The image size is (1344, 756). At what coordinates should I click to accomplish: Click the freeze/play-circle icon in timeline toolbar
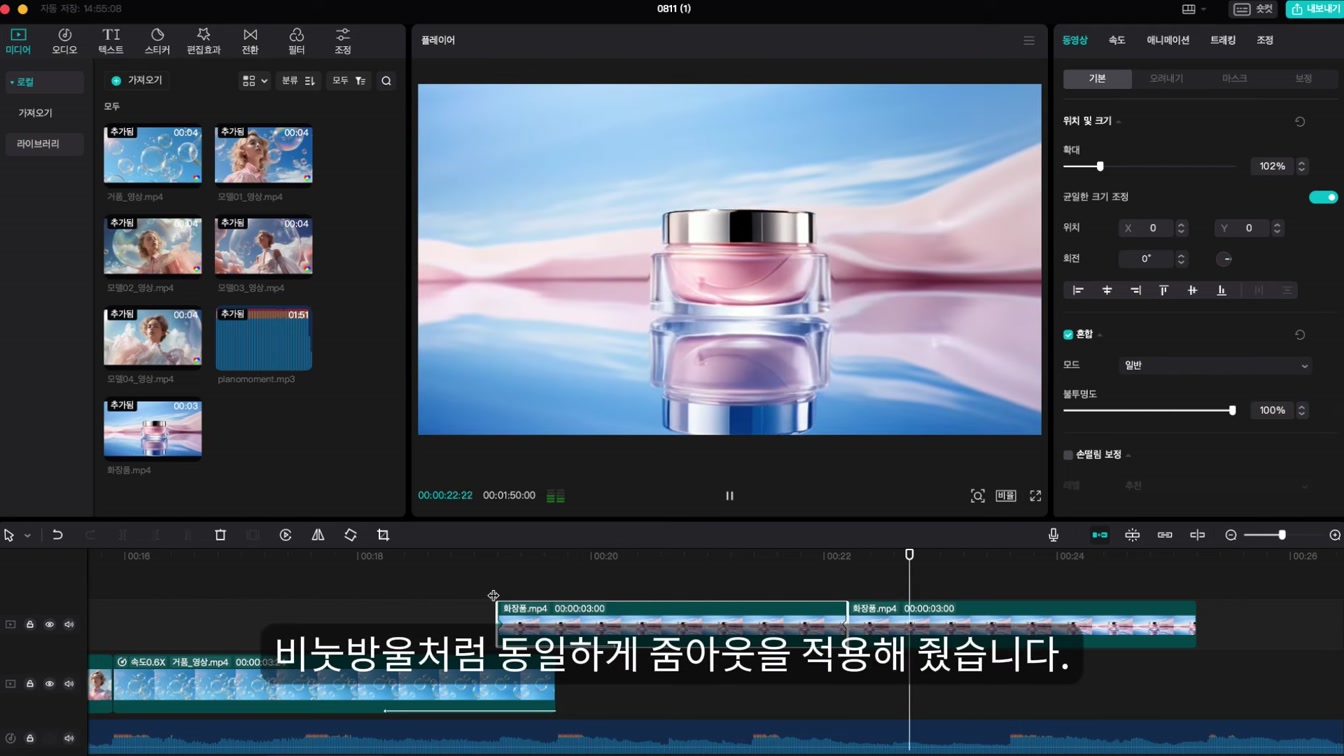click(285, 535)
